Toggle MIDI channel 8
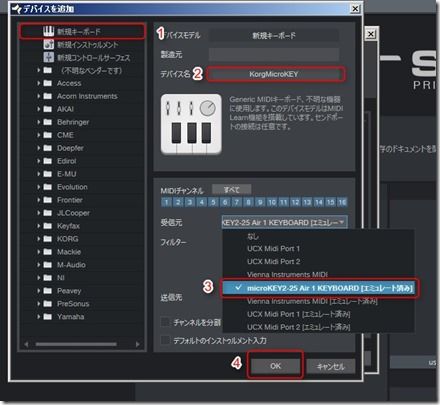 (248, 202)
